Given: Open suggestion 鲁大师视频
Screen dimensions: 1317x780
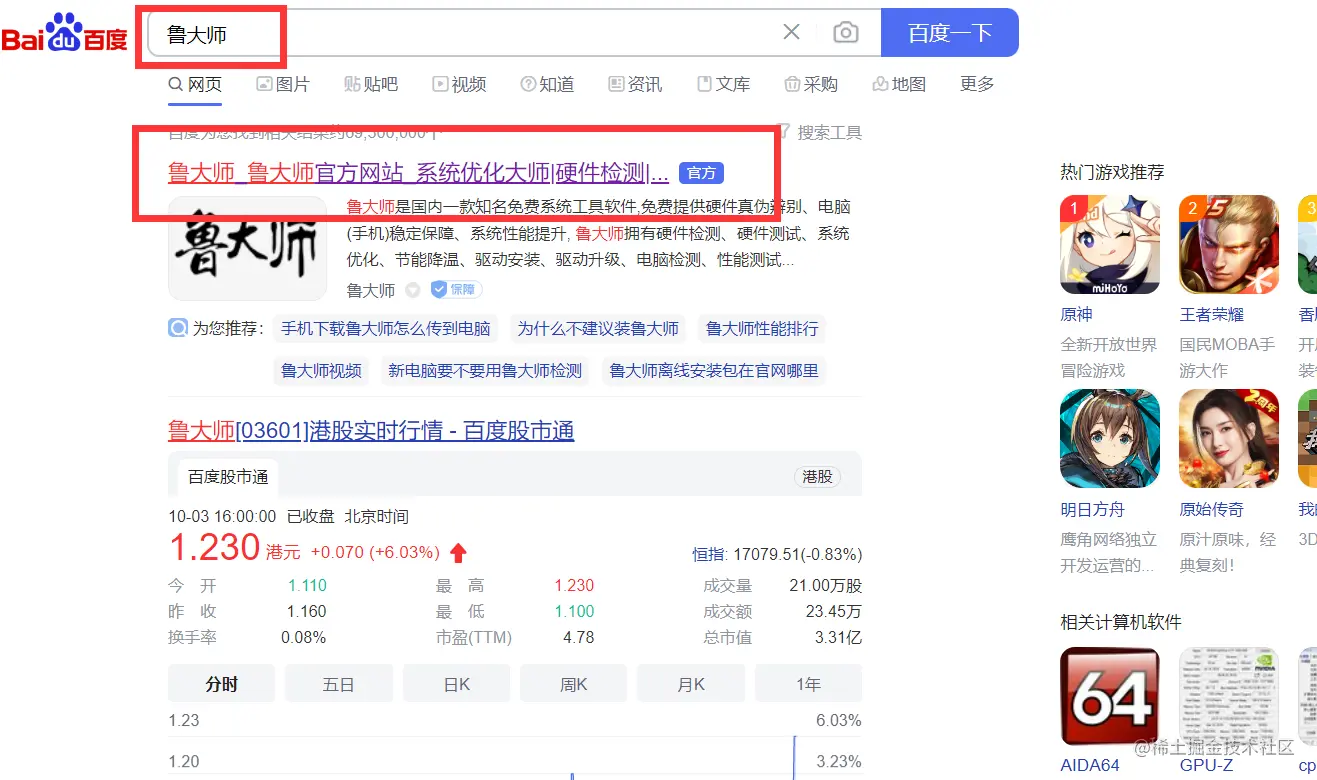Looking at the screenshot, I should [321, 371].
